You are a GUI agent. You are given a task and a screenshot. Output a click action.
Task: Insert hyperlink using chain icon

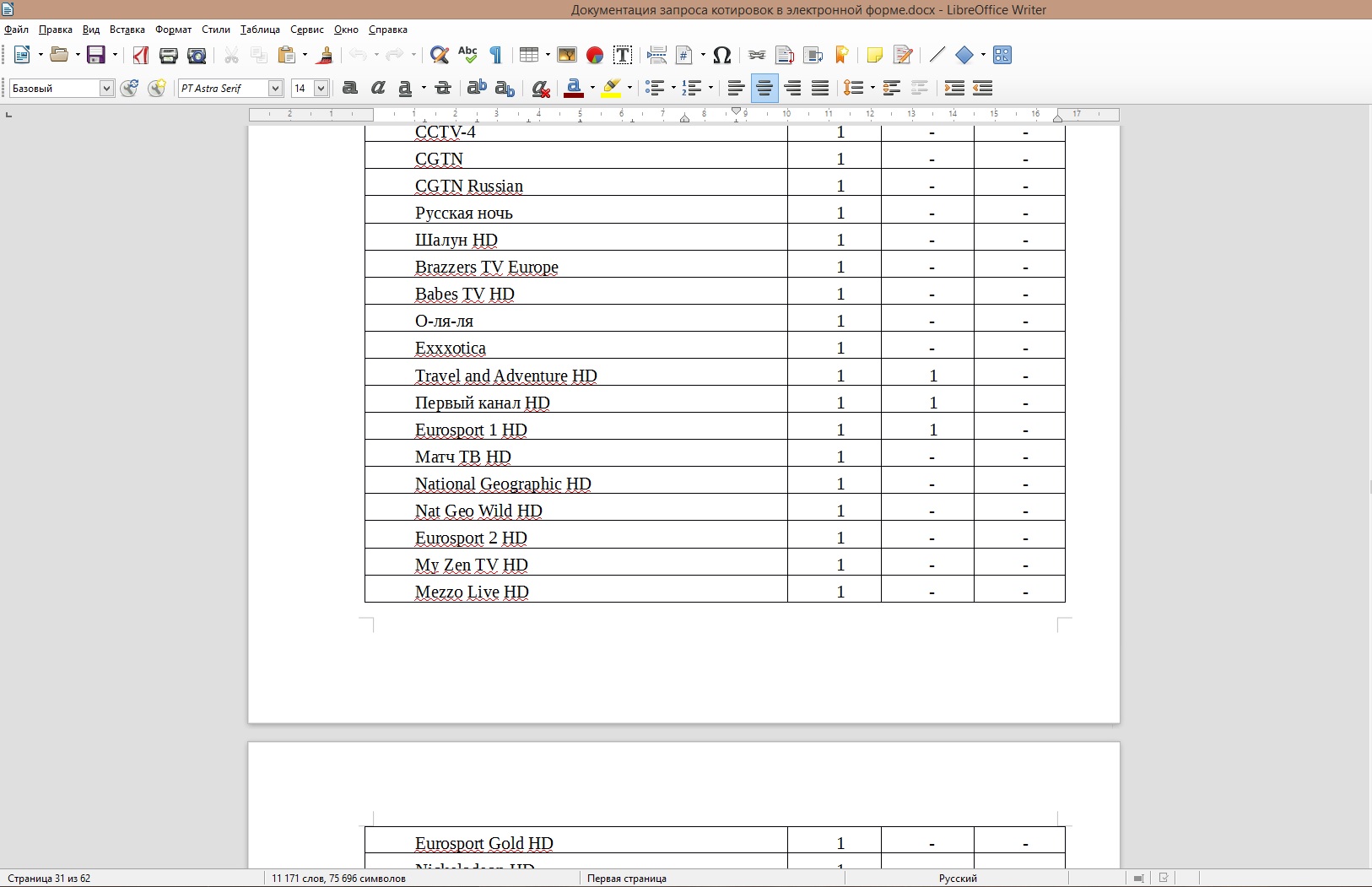(757, 56)
